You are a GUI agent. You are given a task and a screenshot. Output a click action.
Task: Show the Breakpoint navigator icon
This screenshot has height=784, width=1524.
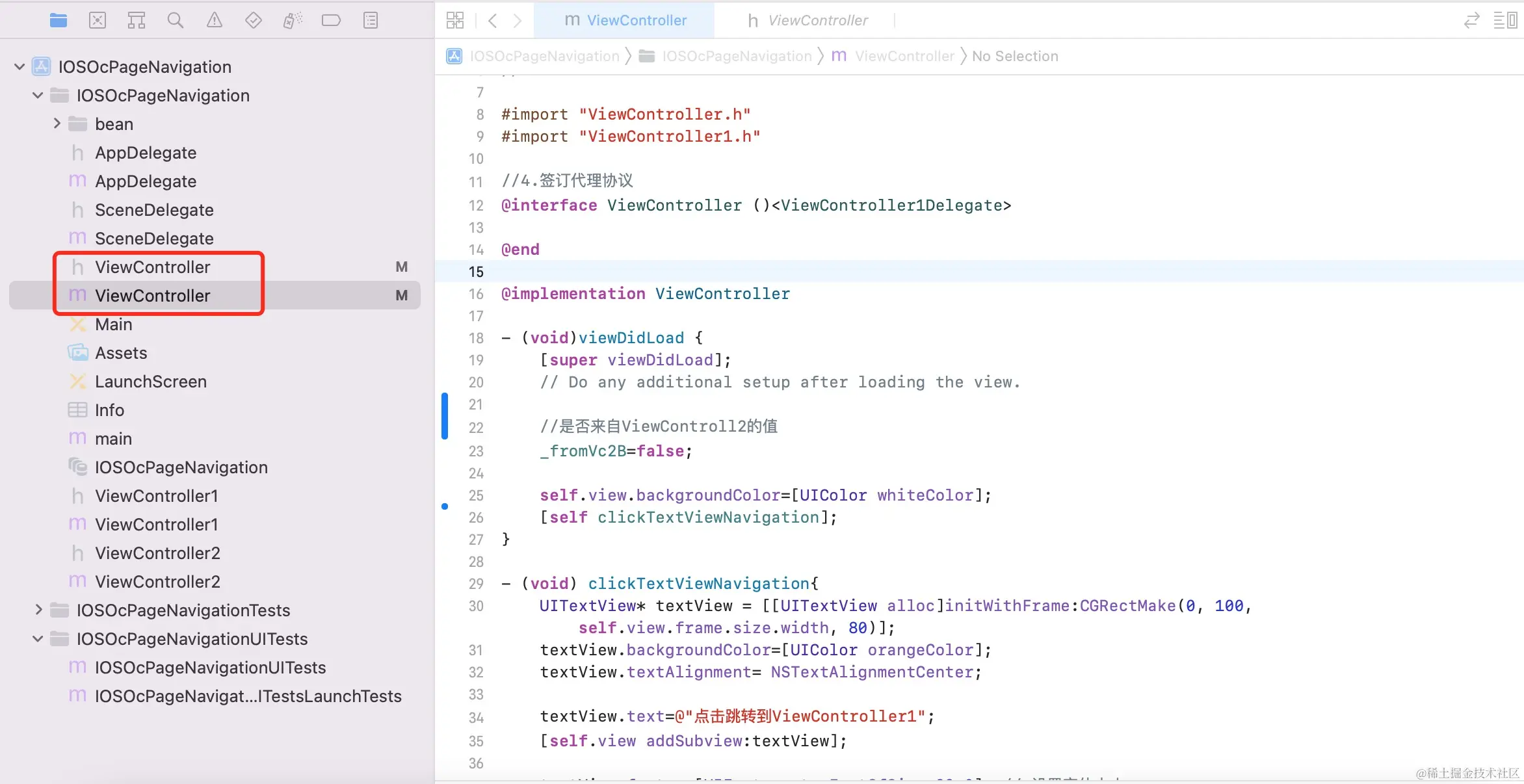pos(331,21)
